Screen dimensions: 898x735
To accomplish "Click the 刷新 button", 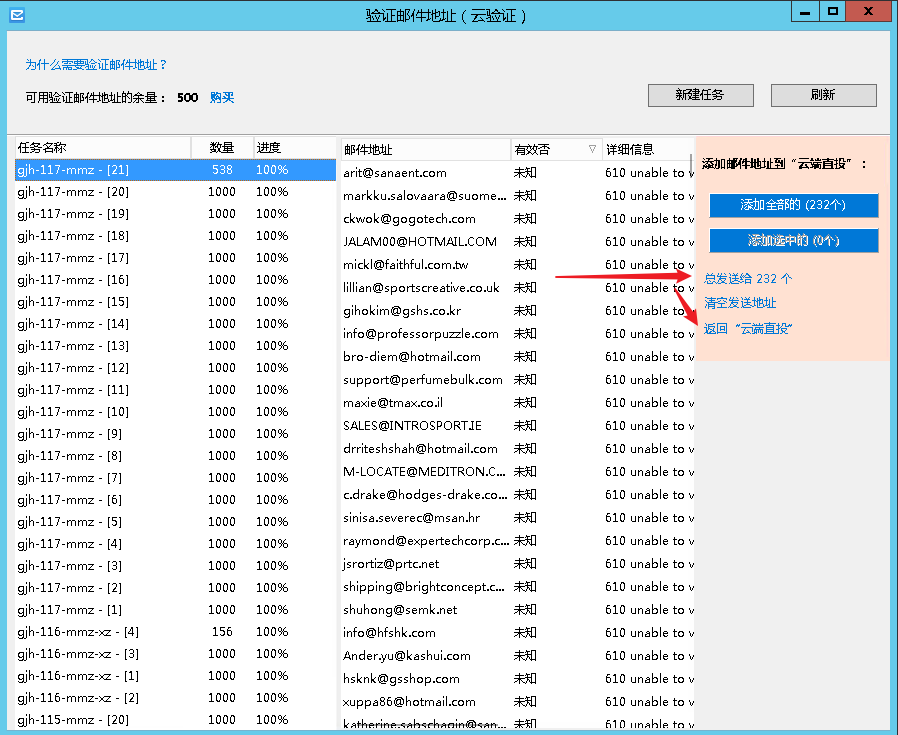I will click(x=824, y=95).
